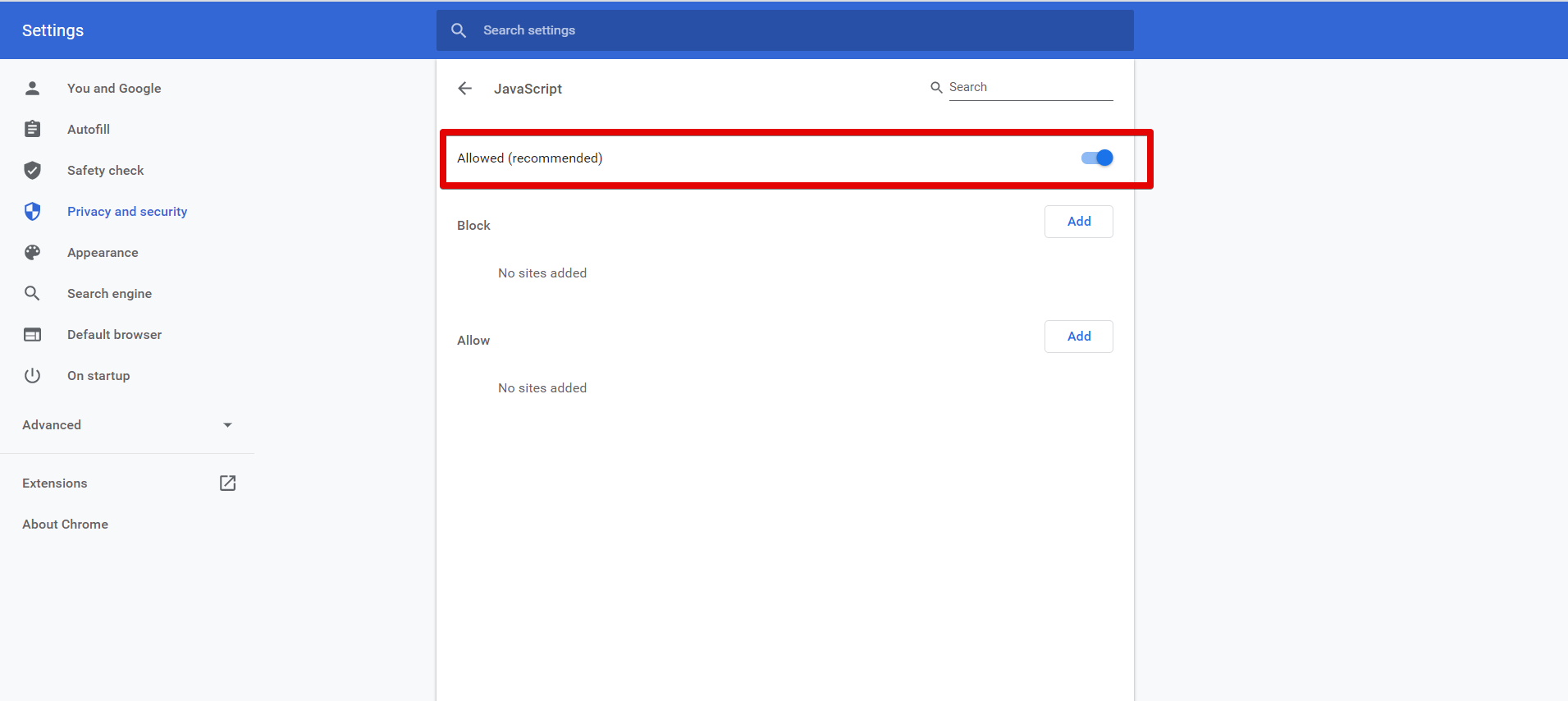Click Add button for Block list
Viewport: 1568px width, 701px height.
tap(1078, 222)
